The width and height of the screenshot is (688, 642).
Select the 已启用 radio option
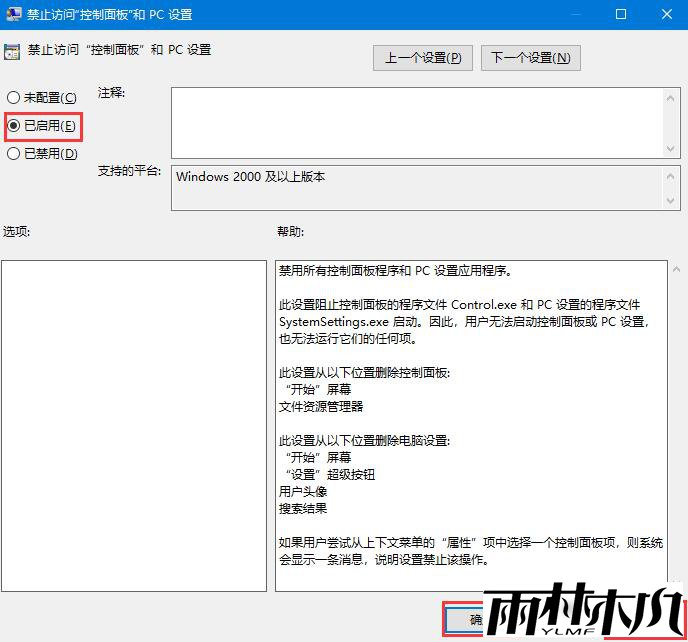[13, 126]
